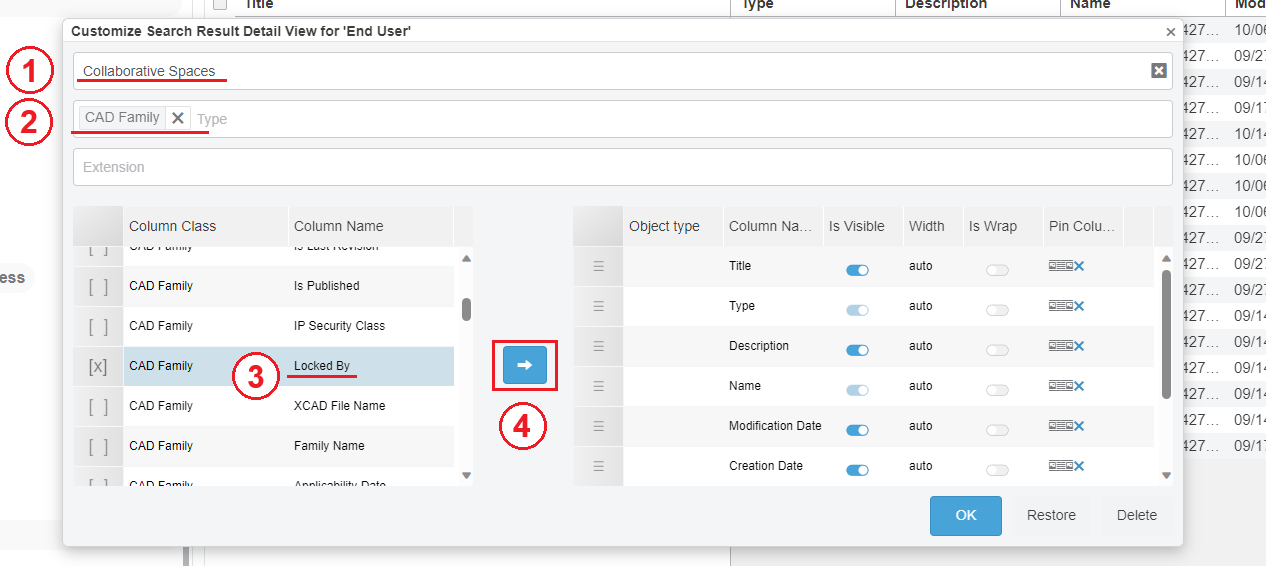The width and height of the screenshot is (1266, 566).
Task: Click the pin column icon for Modification Date
Action: (x=1060, y=426)
